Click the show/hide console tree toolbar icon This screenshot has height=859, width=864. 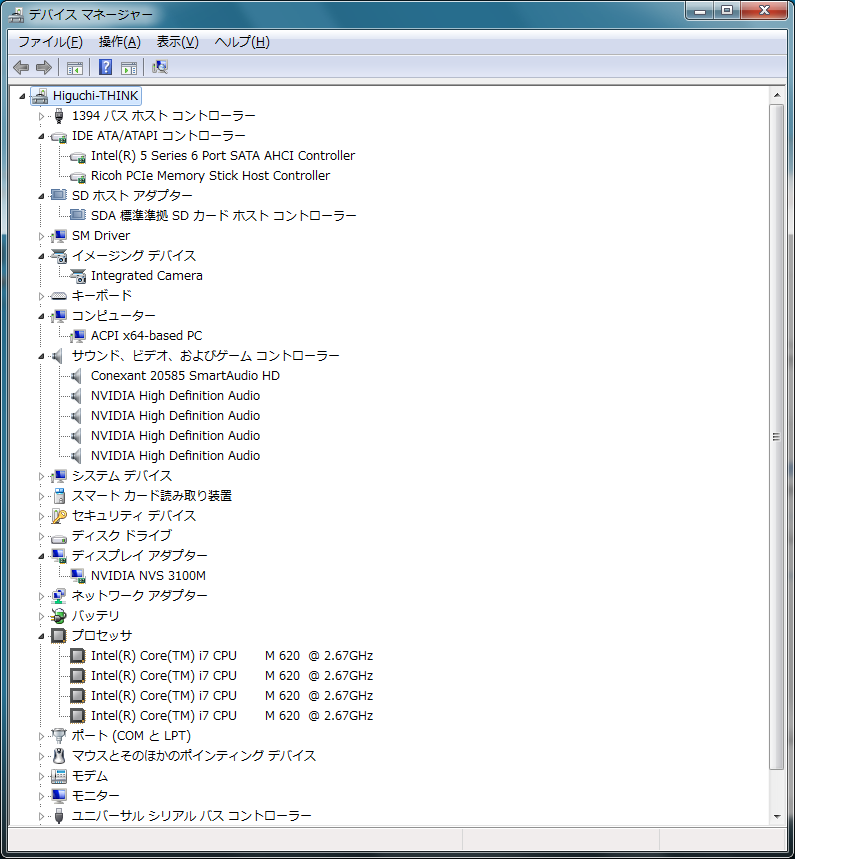(74, 68)
